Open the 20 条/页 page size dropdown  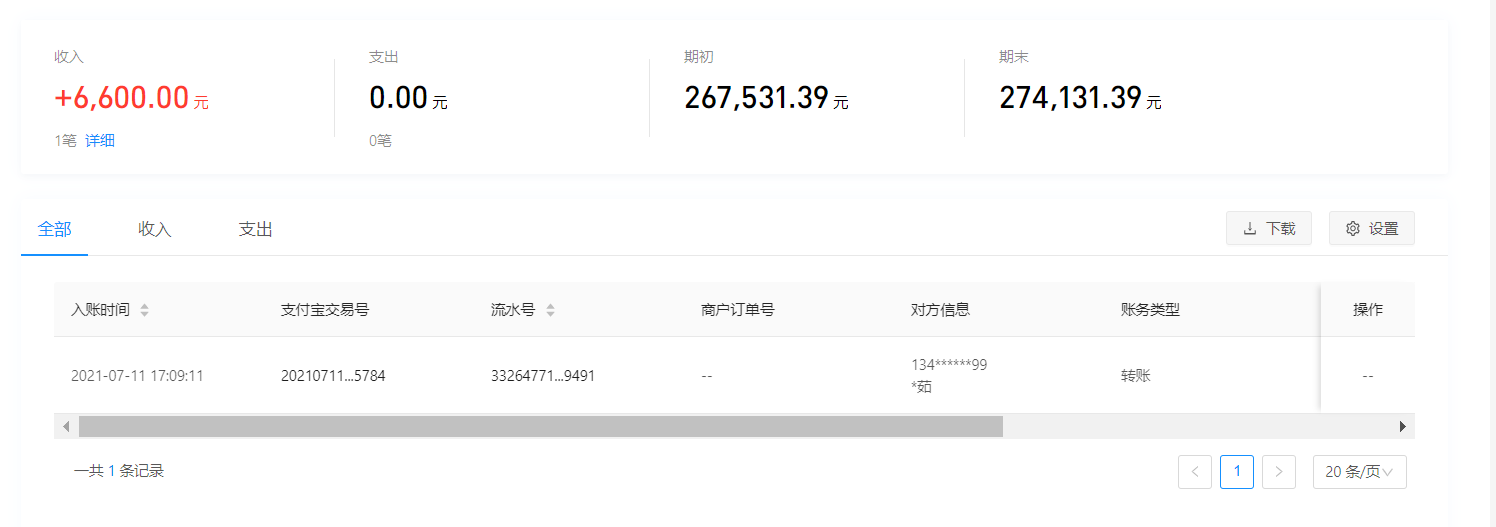click(1359, 472)
